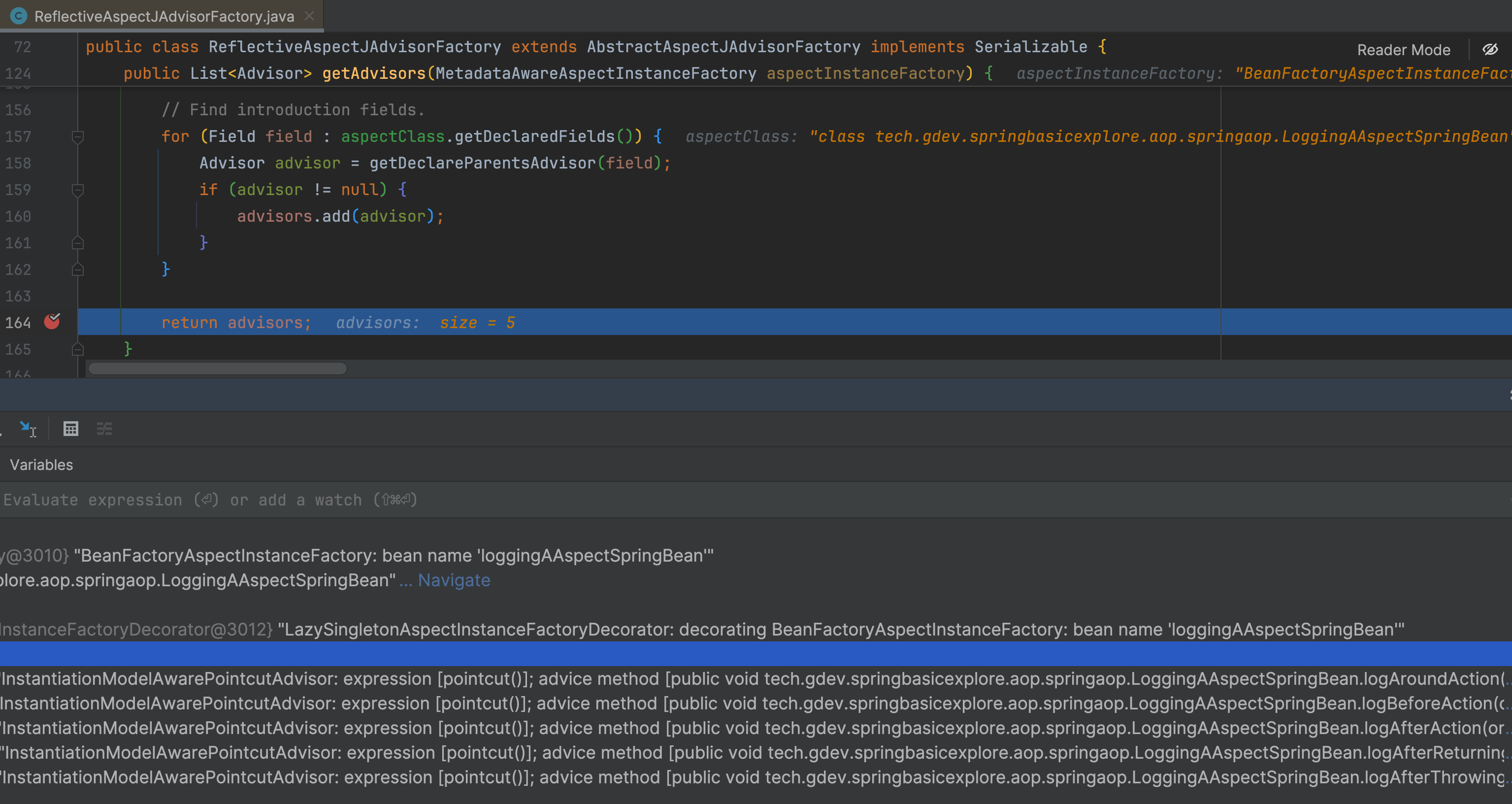Click "advisors.add(advisor);" on line 160

coord(340,216)
